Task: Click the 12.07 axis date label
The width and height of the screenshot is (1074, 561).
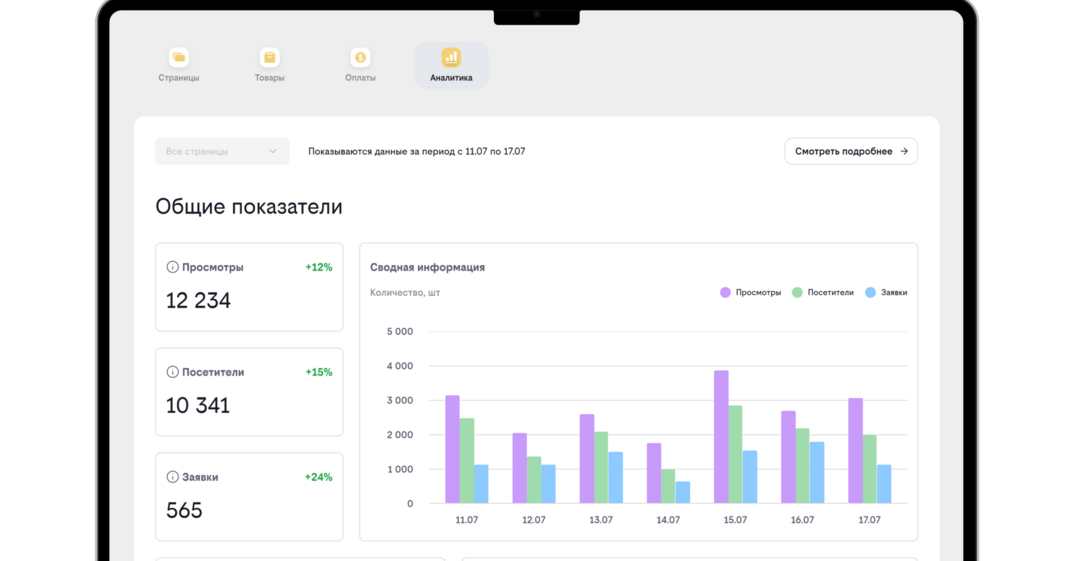Action: point(534,520)
